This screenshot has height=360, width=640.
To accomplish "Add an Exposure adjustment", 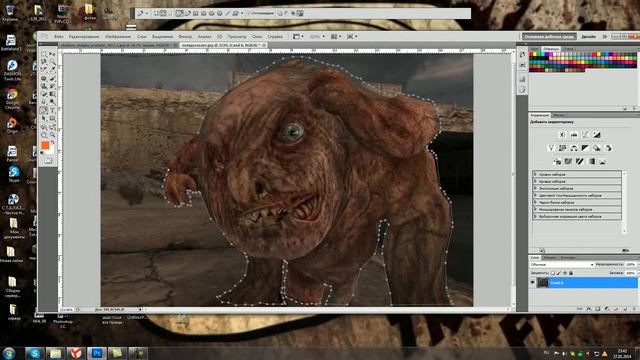I will tap(597, 135).
